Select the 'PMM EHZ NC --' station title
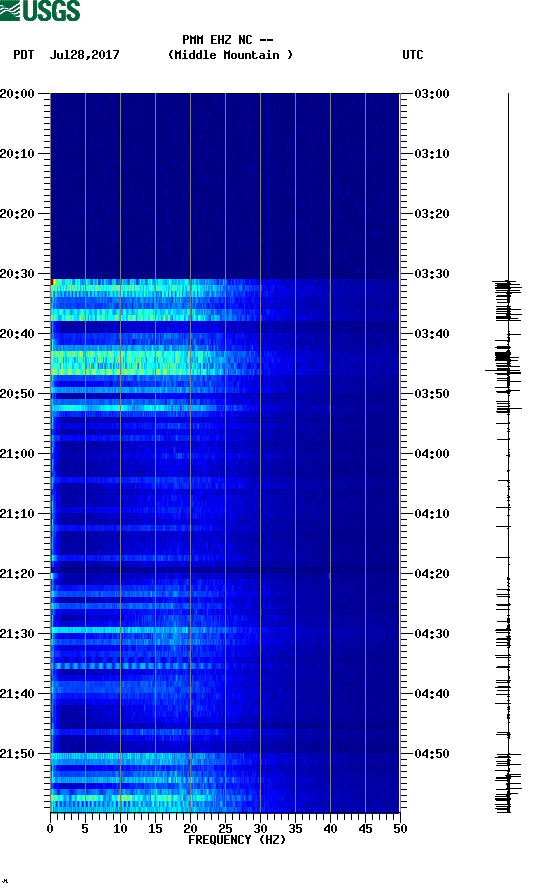Screen dimensions: 552x892 coord(228,40)
